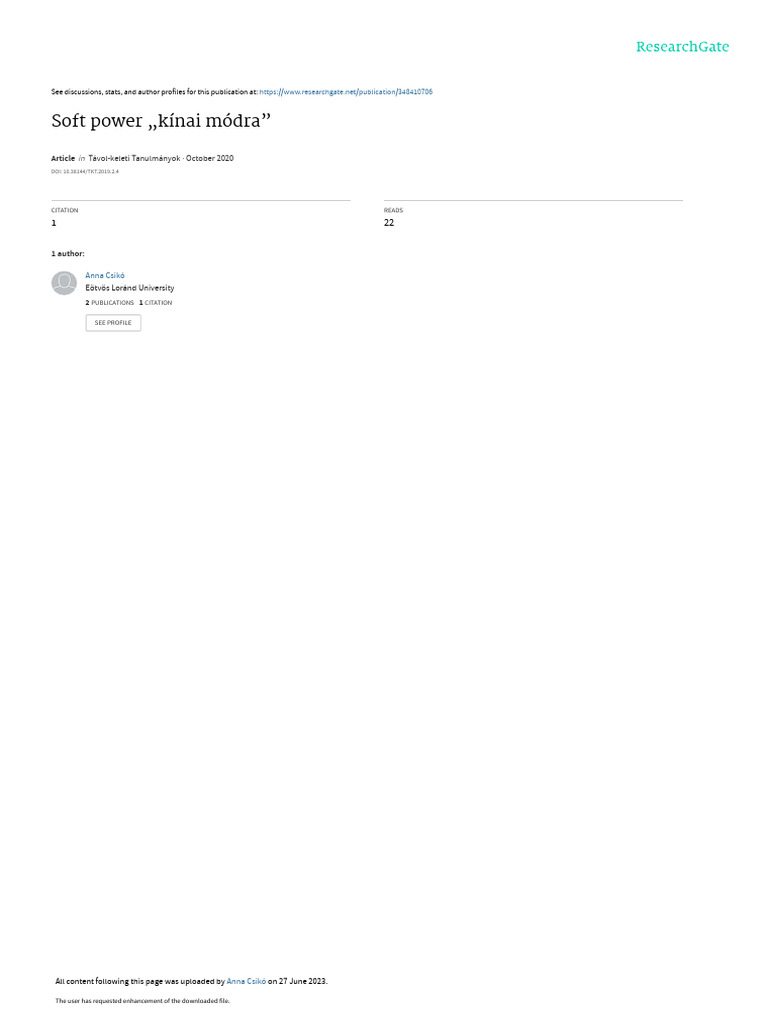Click the enhancement request notice at bottom
Screen dimensions: 768x1024
click(x=142, y=1000)
